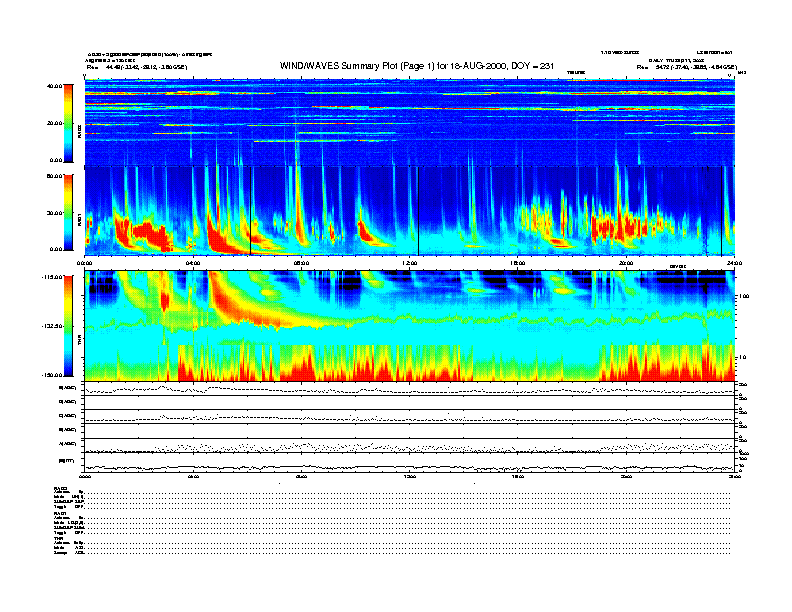The width and height of the screenshot is (792, 612).
Task: Click the 08:00 tick label below RAD1 panel
Action: tap(301, 263)
